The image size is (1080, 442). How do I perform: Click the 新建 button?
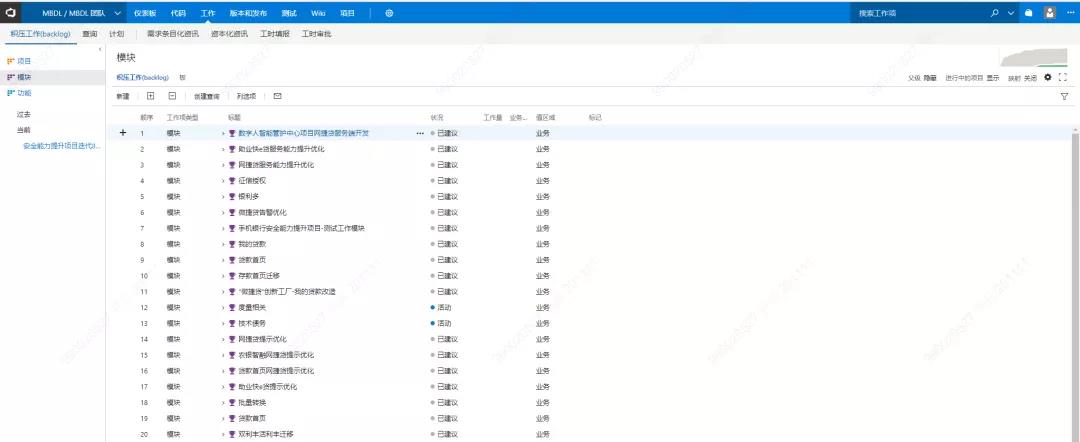pyautogui.click(x=123, y=96)
